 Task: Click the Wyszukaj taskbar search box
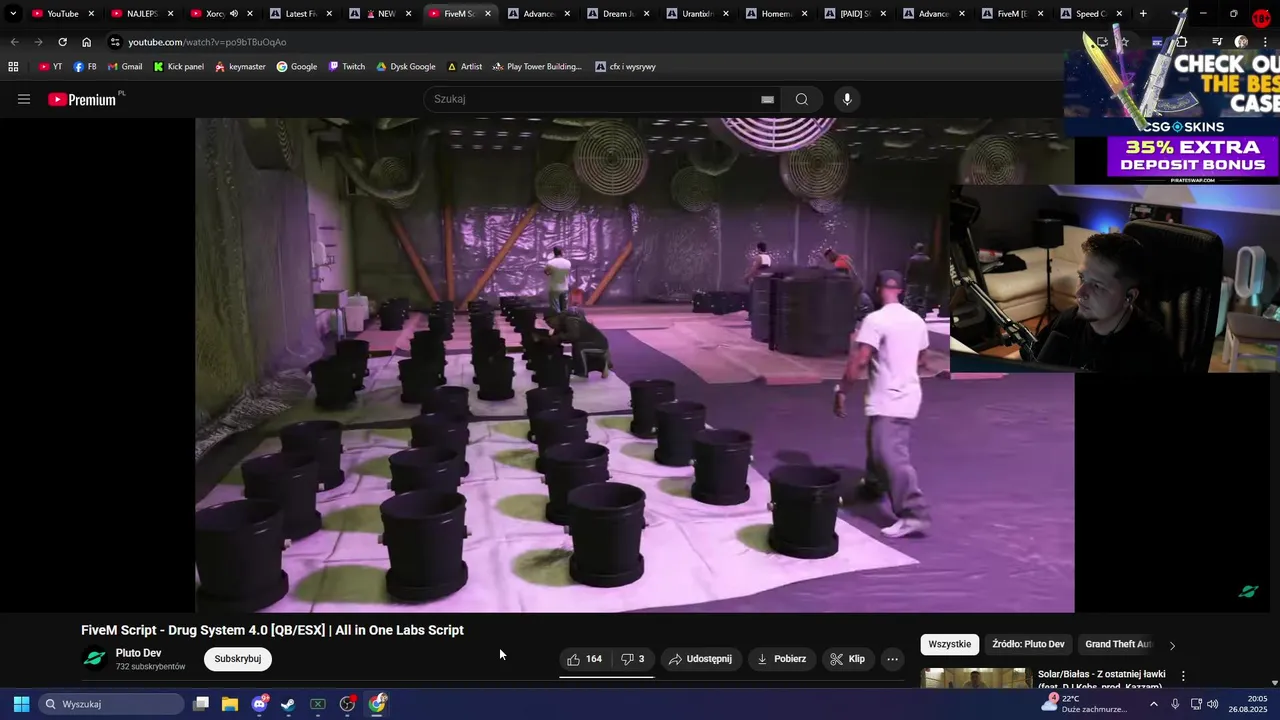pos(111,704)
